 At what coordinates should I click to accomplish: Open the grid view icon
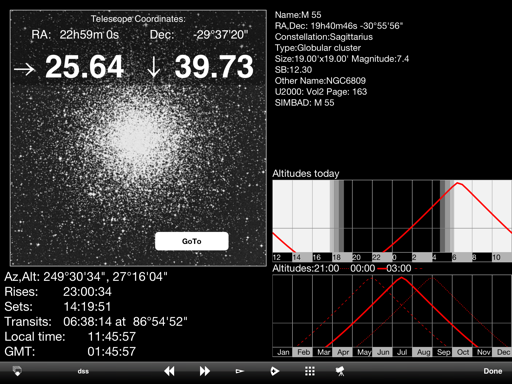[x=310, y=371]
